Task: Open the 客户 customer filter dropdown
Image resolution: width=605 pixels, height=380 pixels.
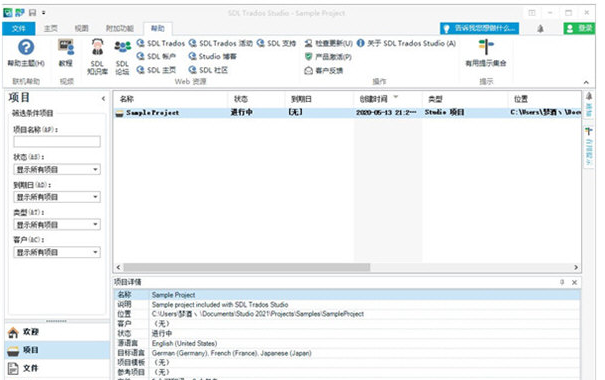Action: (57, 252)
